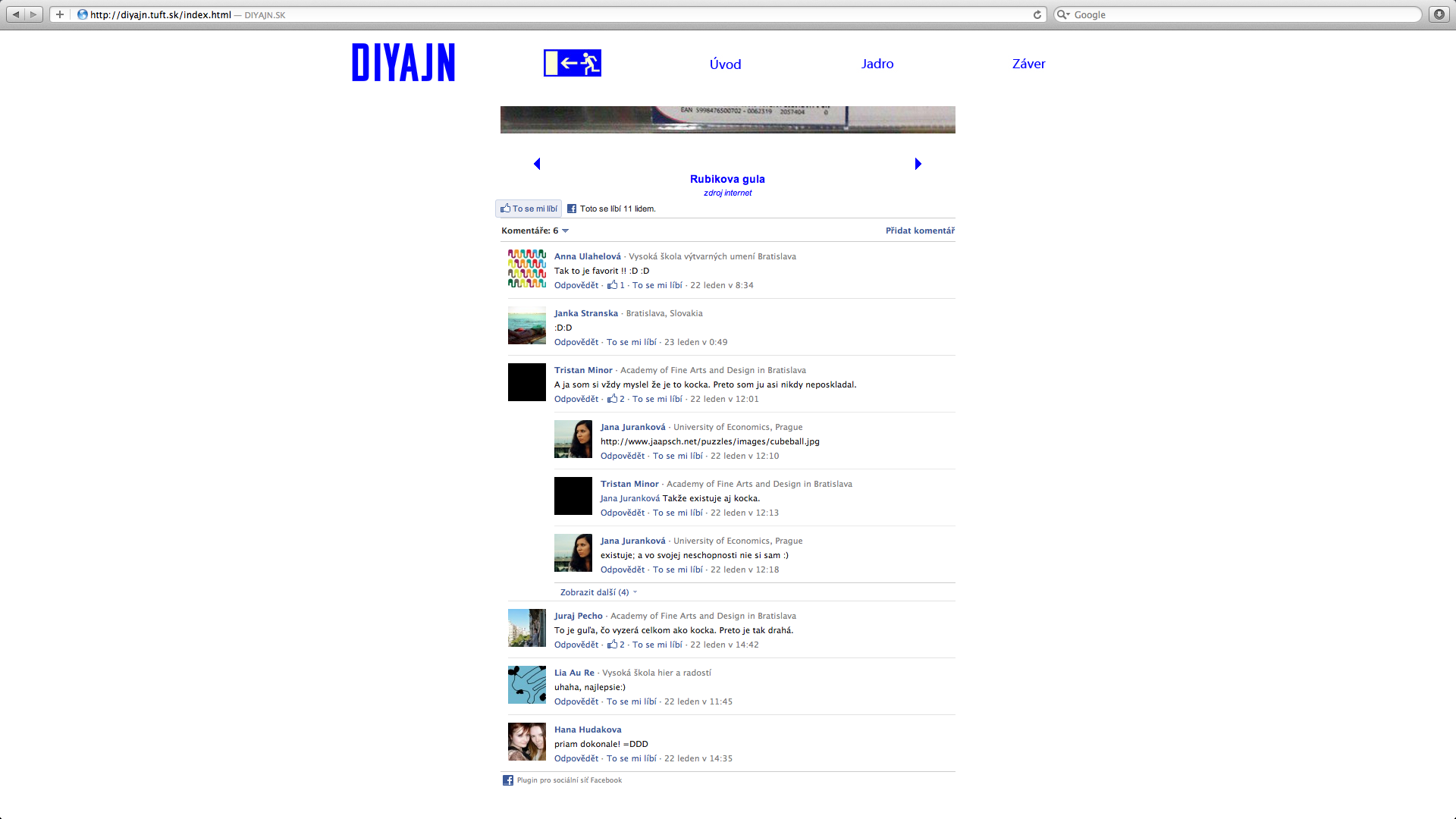Click Tristan Minor's black avatar thumbnail
Image resolution: width=1456 pixels, height=819 pixels.
tap(527, 382)
